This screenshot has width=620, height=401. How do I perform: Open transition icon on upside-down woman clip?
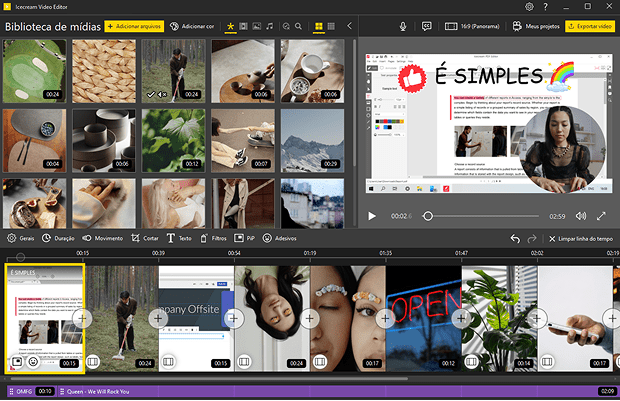244,361
